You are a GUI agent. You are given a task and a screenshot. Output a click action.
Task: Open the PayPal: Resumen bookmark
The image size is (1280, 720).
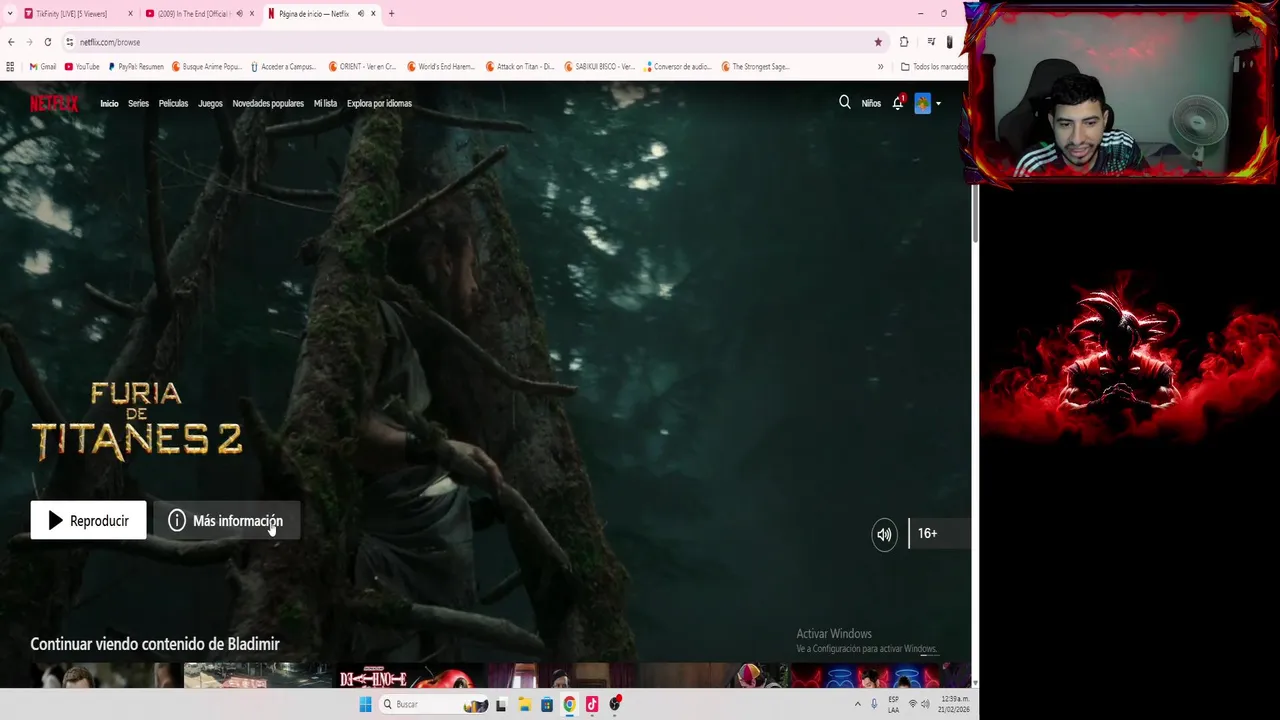[x=135, y=67]
